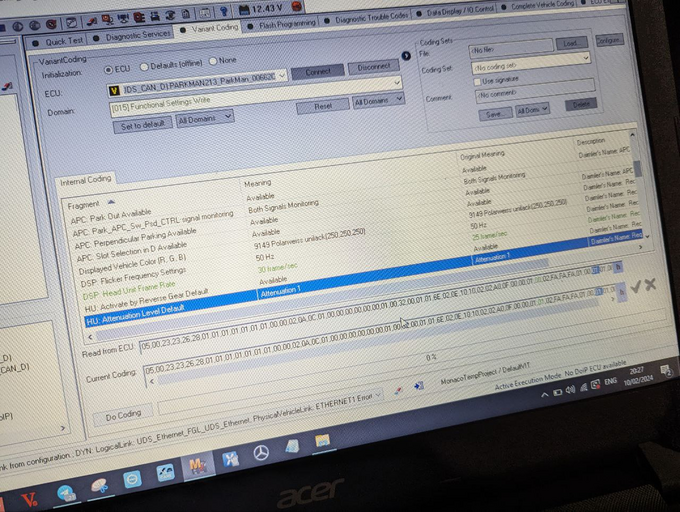This screenshot has height=512, width=680.
Task: Click the Reset button
Action: [x=323, y=106]
